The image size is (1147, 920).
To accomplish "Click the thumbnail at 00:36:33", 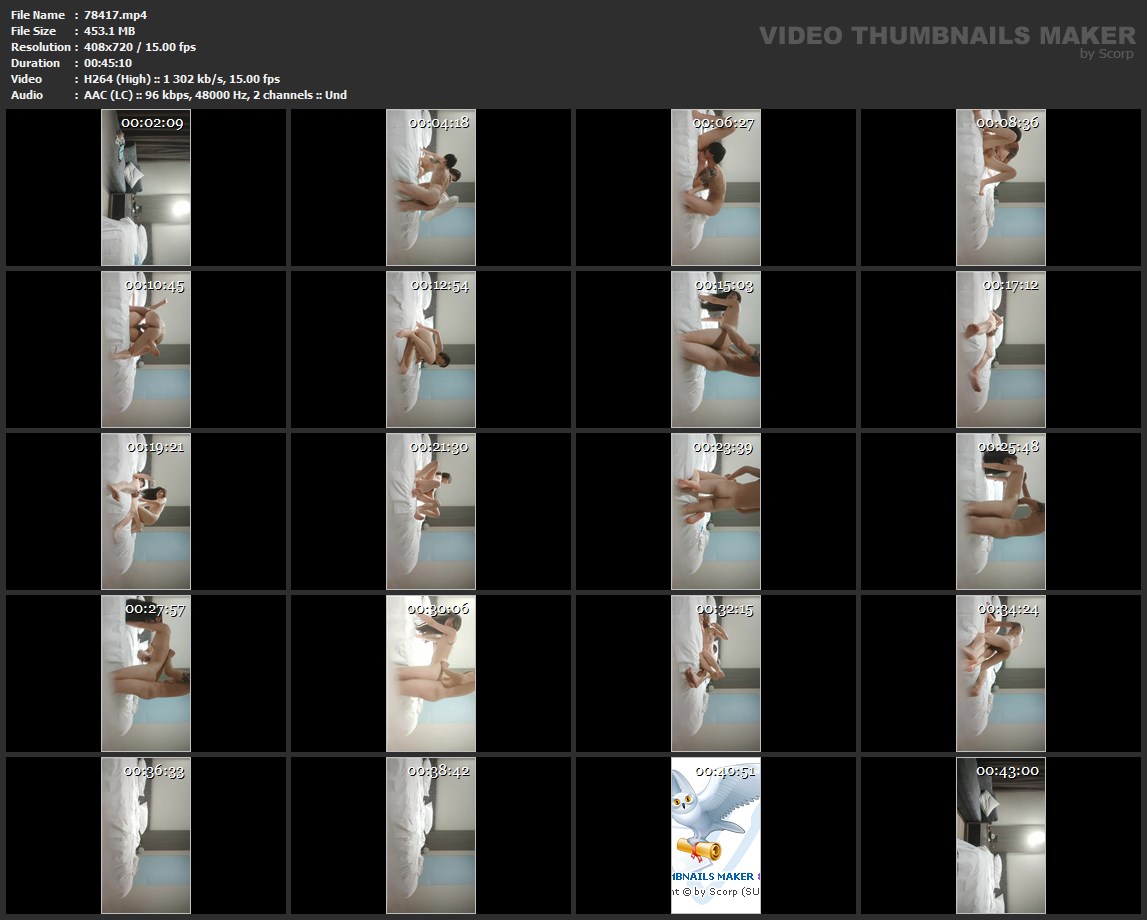I will tap(145, 835).
